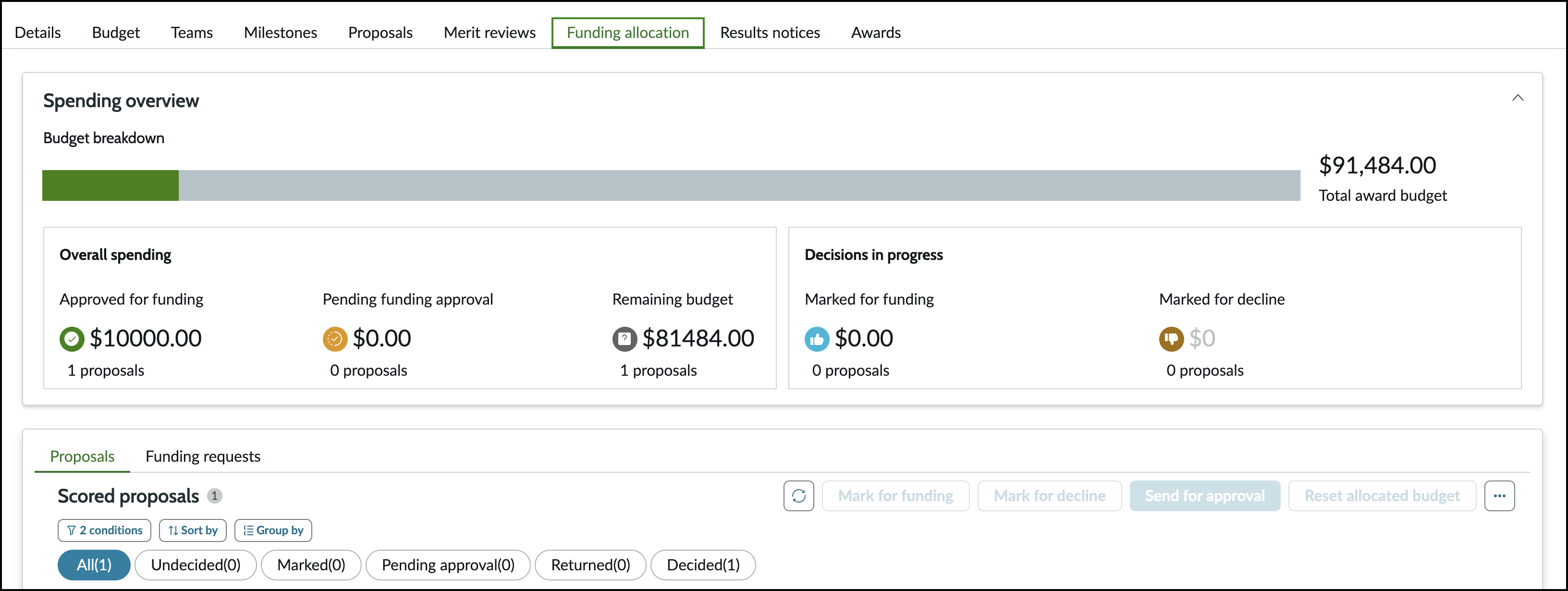Select the Marked(0) filter pill

pos(311,565)
